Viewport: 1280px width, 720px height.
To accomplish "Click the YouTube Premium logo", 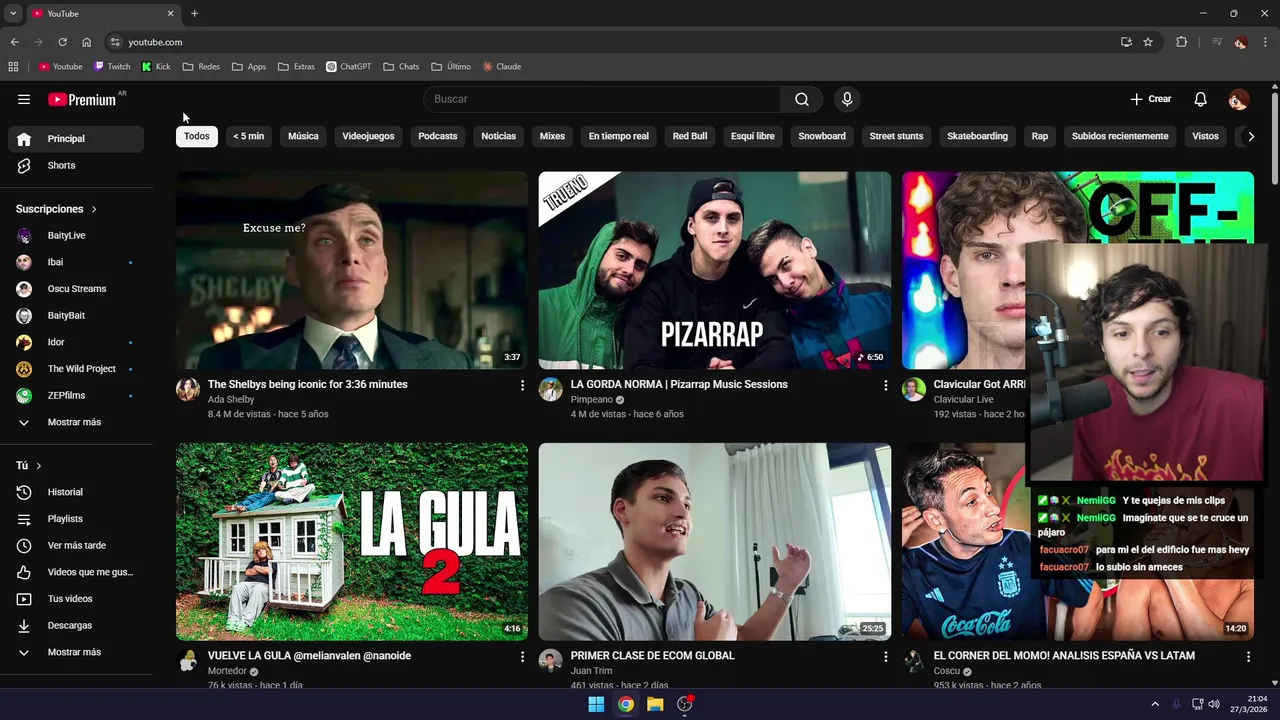I will (x=84, y=99).
